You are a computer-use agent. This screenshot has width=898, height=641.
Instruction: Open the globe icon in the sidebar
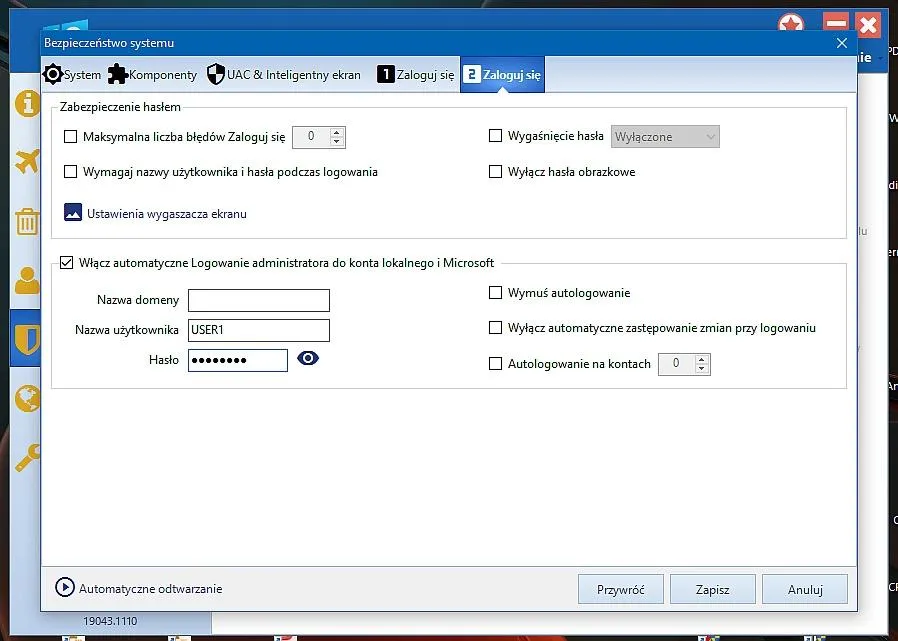click(25, 398)
